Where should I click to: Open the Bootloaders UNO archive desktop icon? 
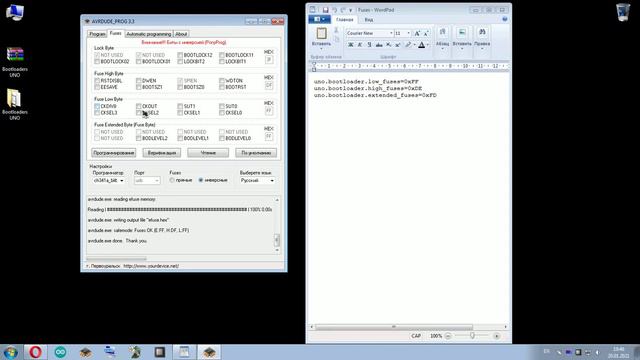point(15,62)
